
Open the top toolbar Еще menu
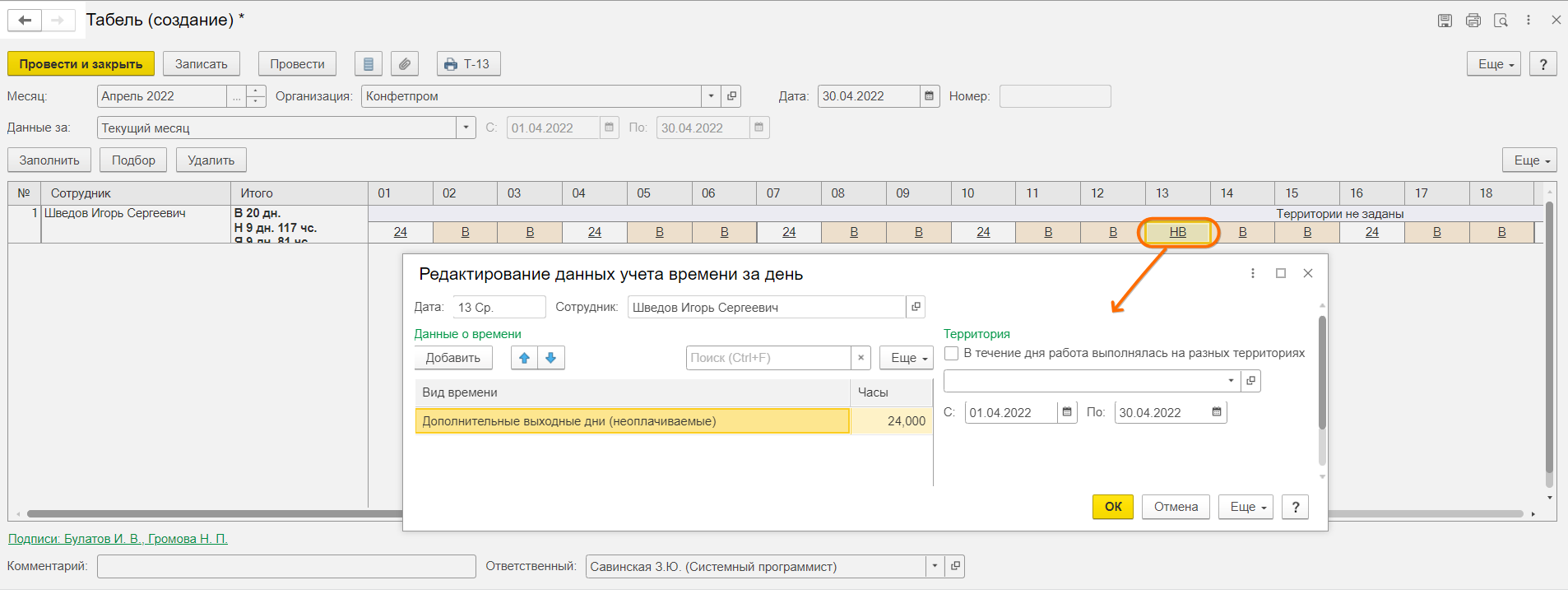coord(1494,64)
